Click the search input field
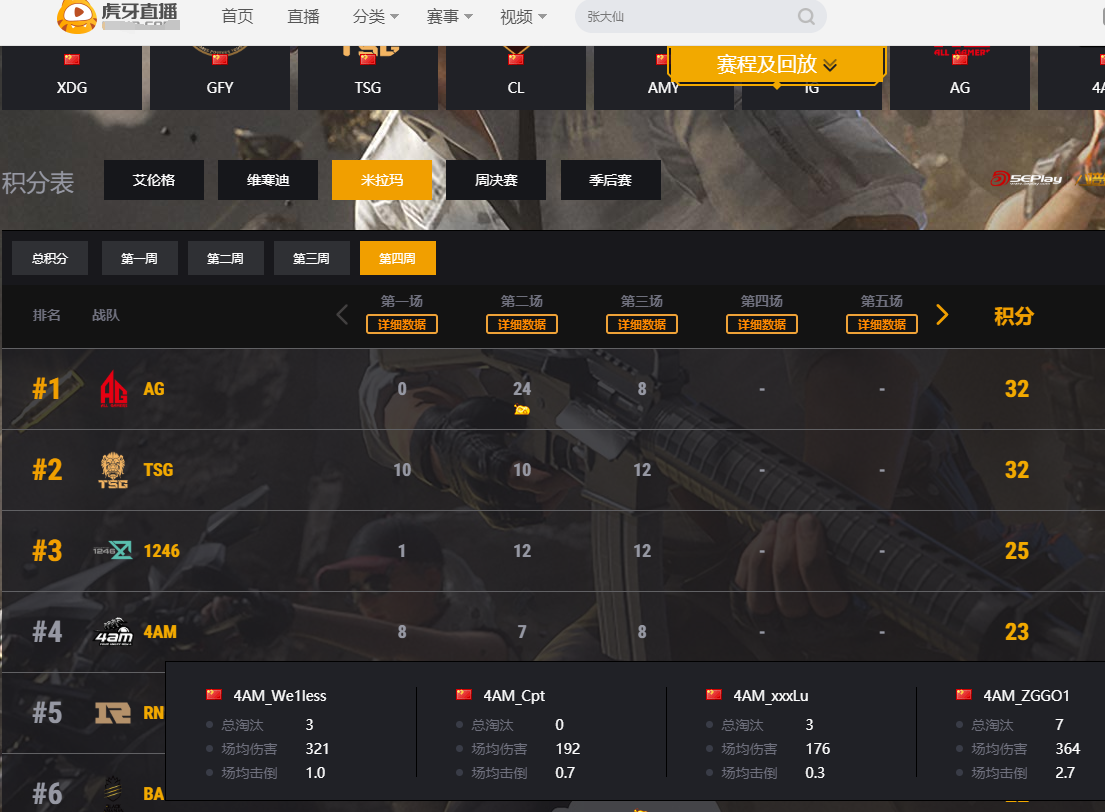Image resolution: width=1105 pixels, height=812 pixels. (687, 16)
